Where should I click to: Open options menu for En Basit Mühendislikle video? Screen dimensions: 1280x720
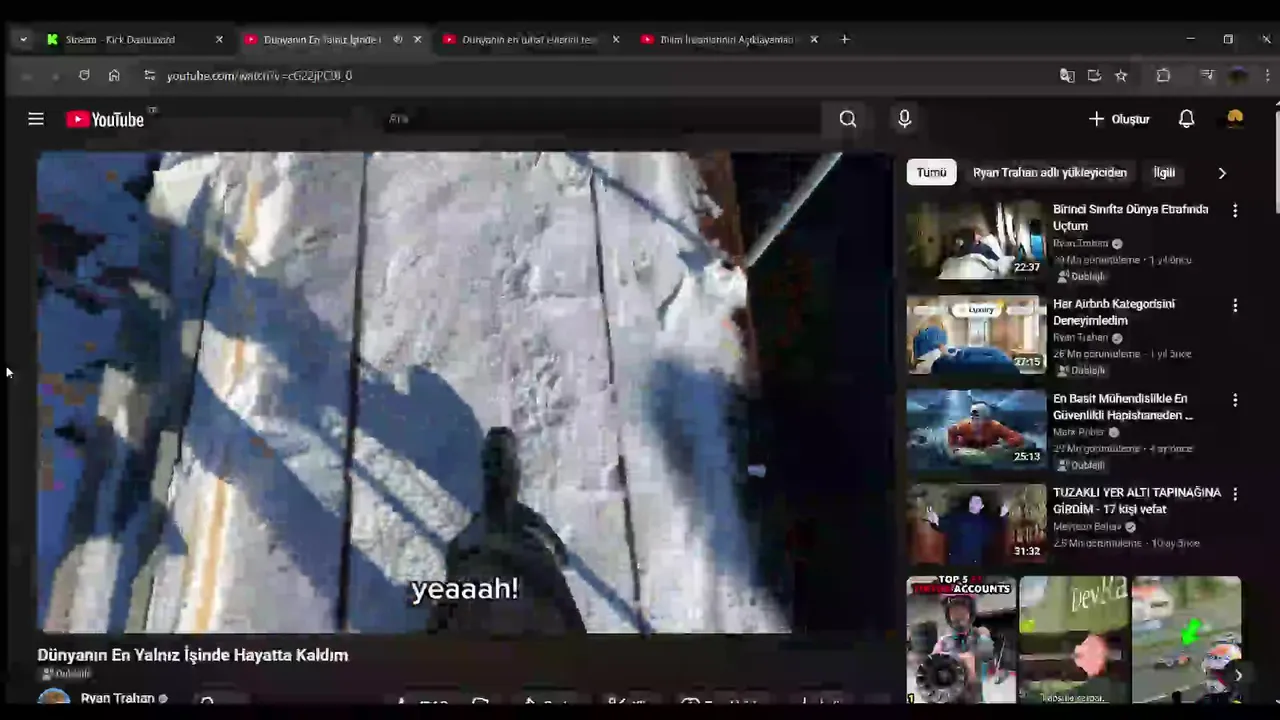coord(1235,400)
